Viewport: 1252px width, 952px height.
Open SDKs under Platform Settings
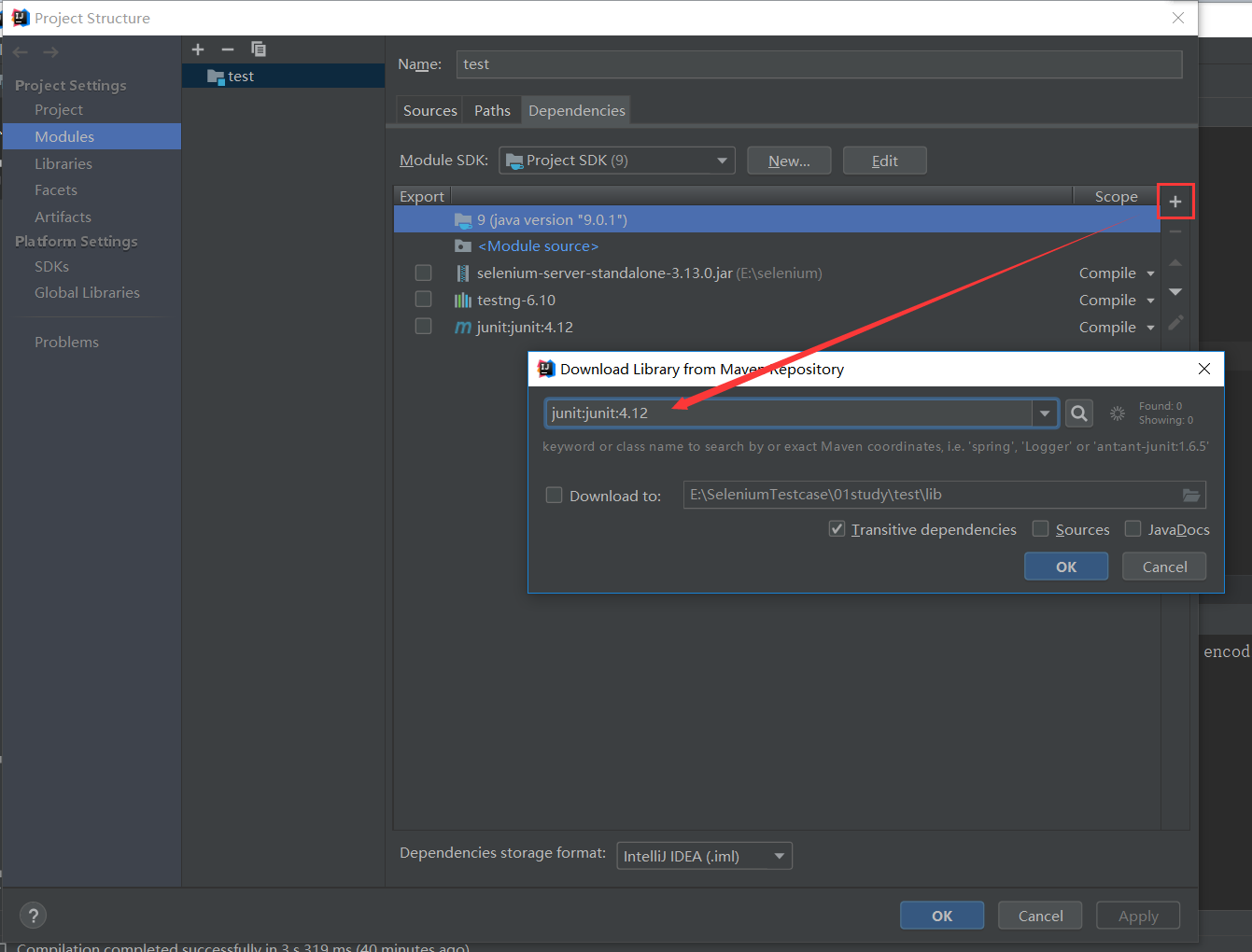(x=52, y=267)
